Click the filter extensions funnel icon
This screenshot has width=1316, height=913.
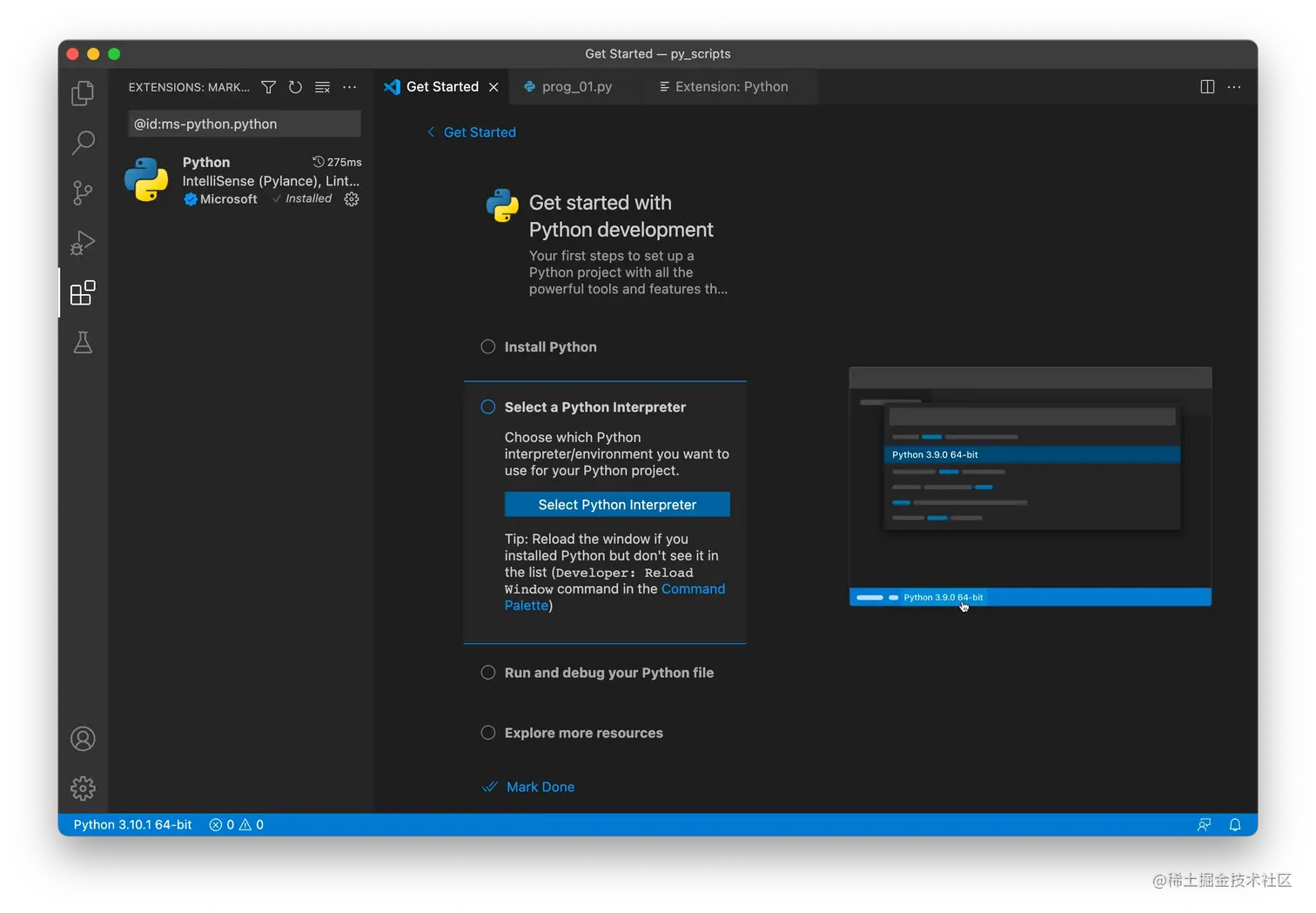(269, 87)
